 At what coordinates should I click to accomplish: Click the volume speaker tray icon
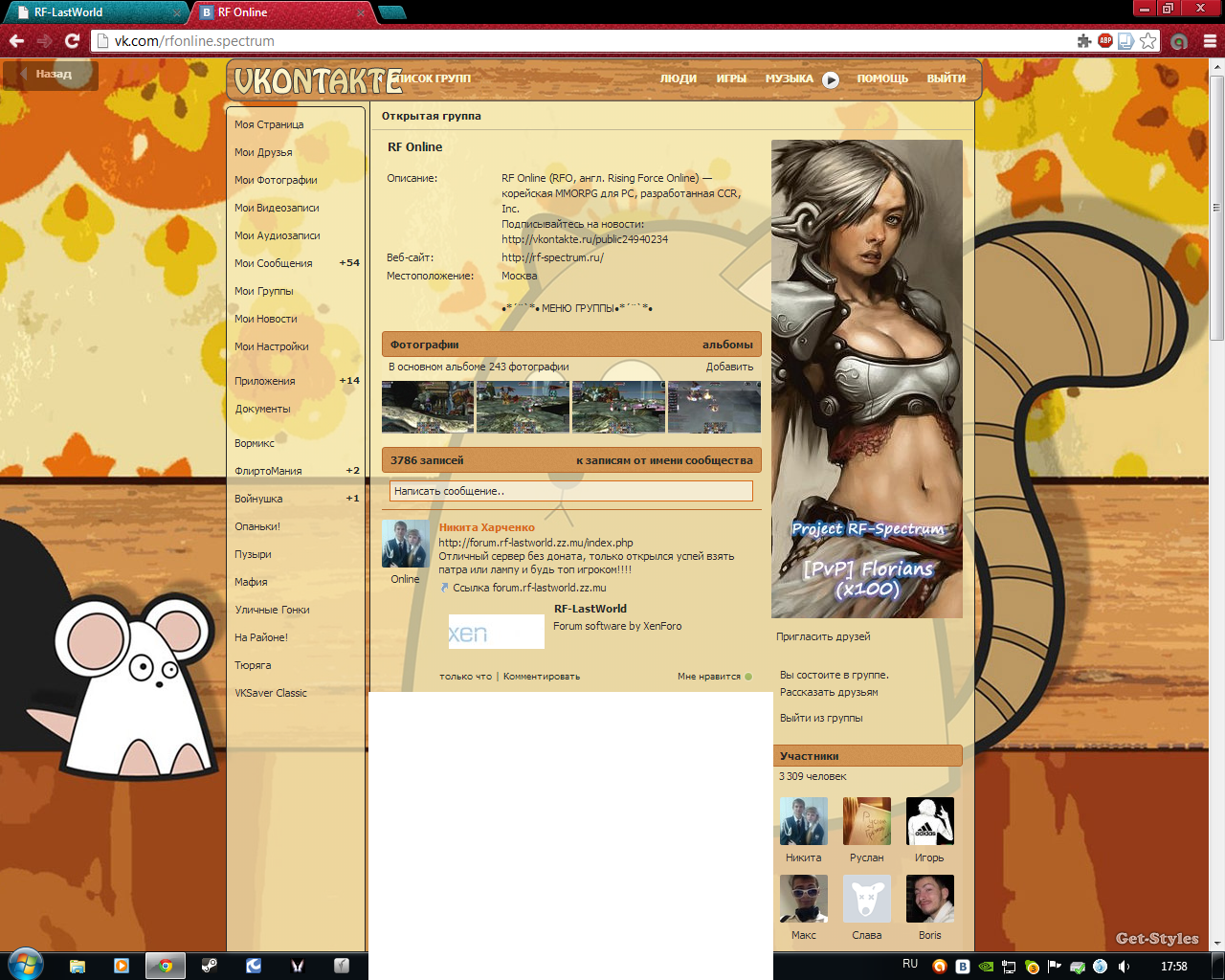coord(1124,967)
